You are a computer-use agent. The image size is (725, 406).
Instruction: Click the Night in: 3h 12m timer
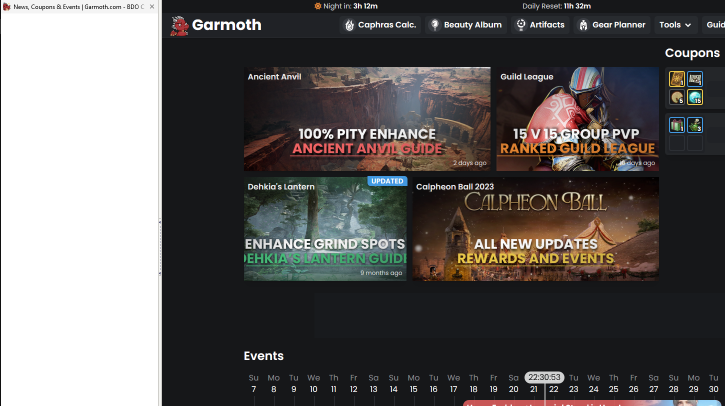pos(346,6)
